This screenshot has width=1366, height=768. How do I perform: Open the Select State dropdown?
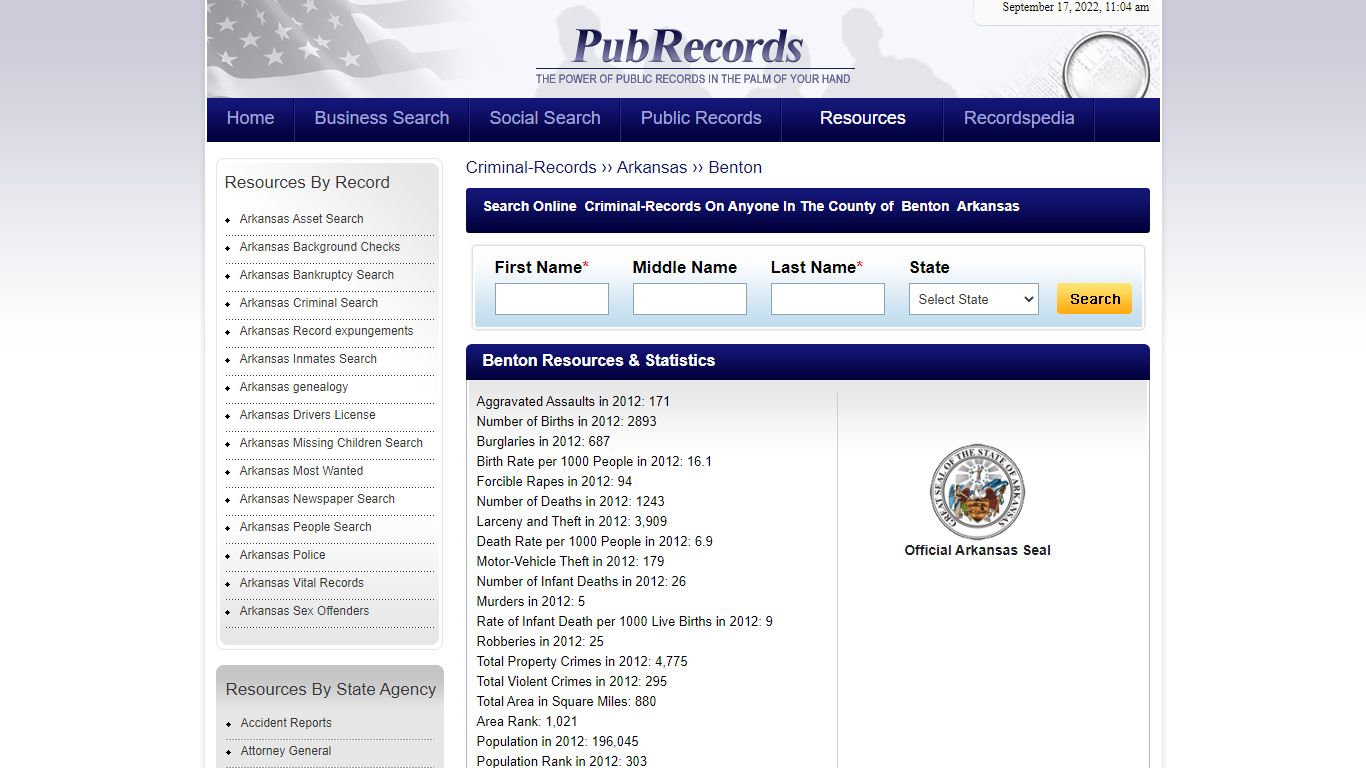point(974,299)
